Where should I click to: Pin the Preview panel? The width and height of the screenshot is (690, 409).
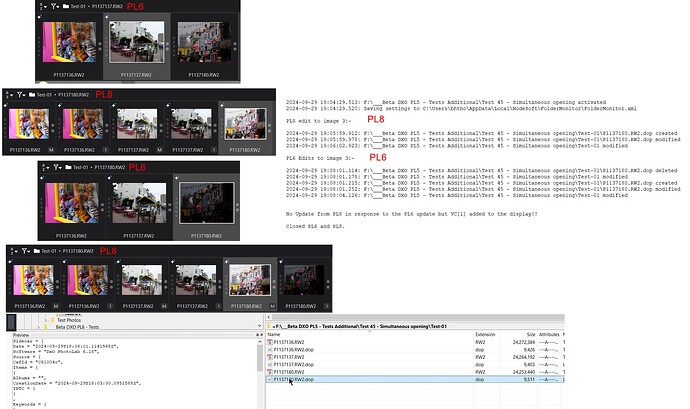[x=257, y=335]
